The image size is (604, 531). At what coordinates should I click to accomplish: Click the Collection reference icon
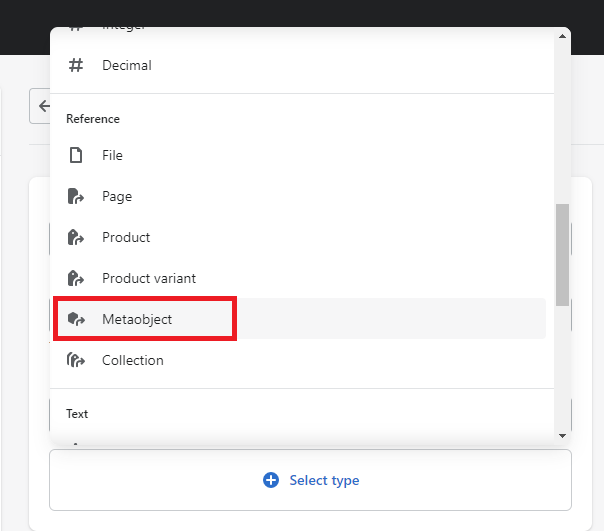point(76,360)
